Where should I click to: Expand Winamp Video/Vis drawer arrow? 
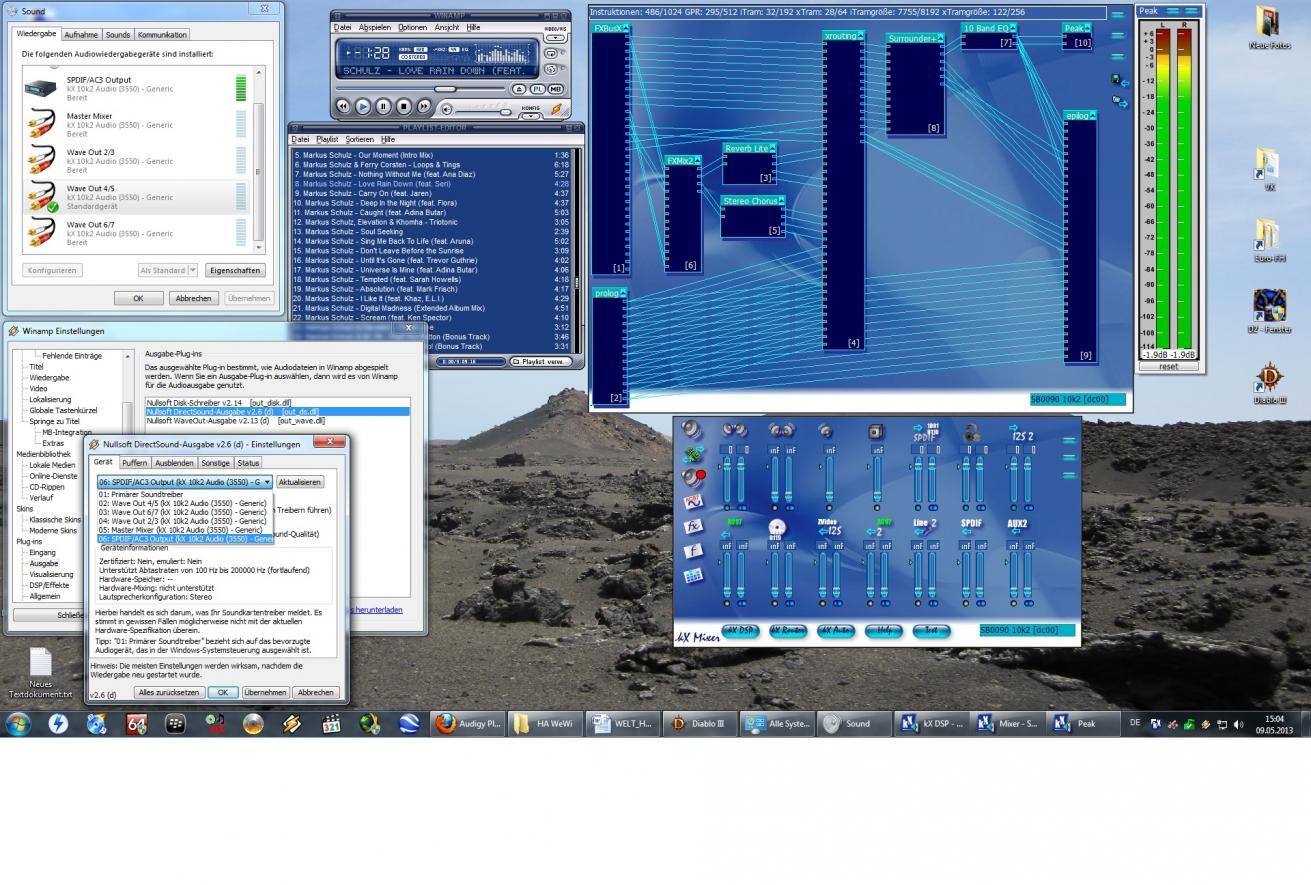(555, 38)
